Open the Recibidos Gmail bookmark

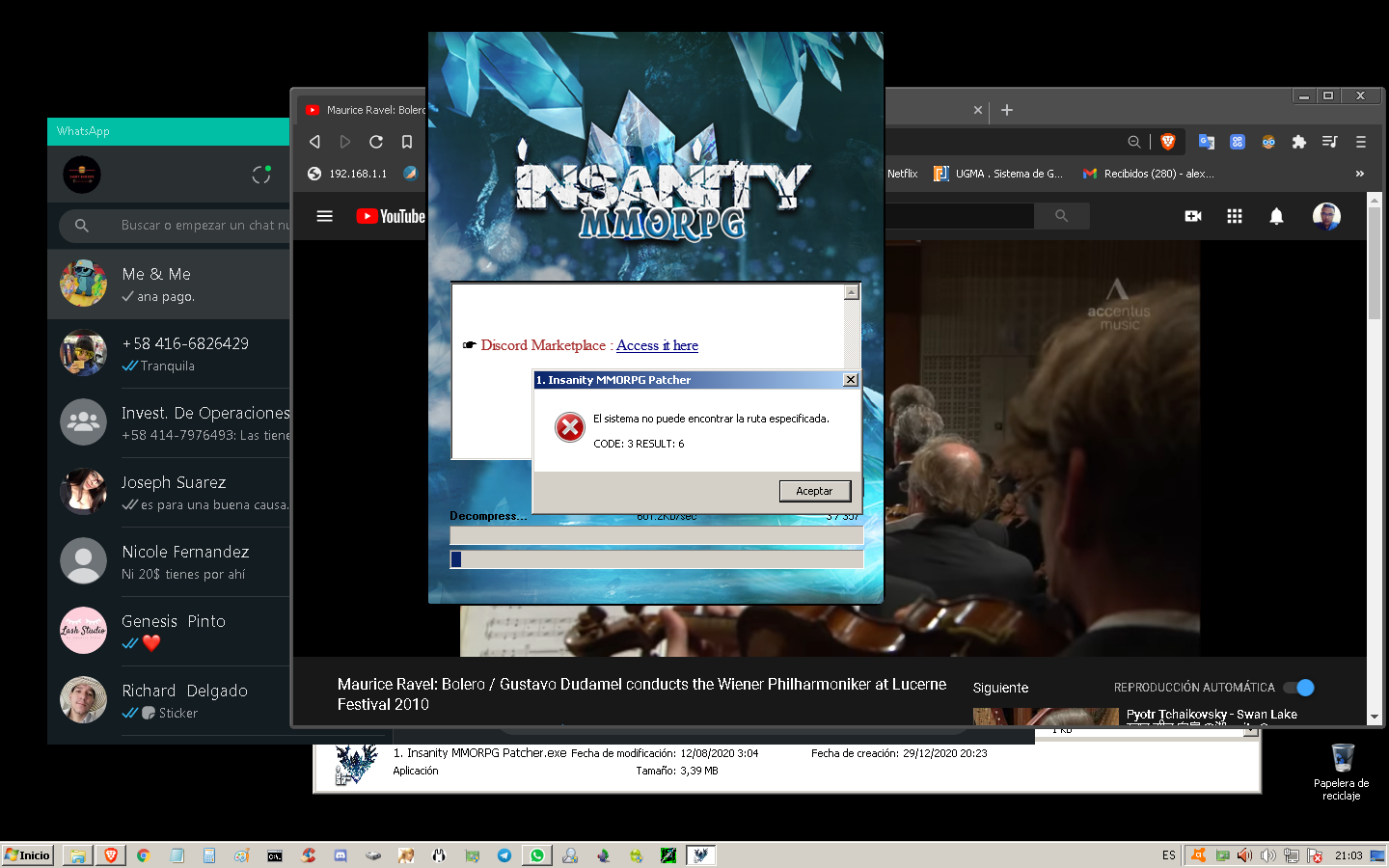1148,174
